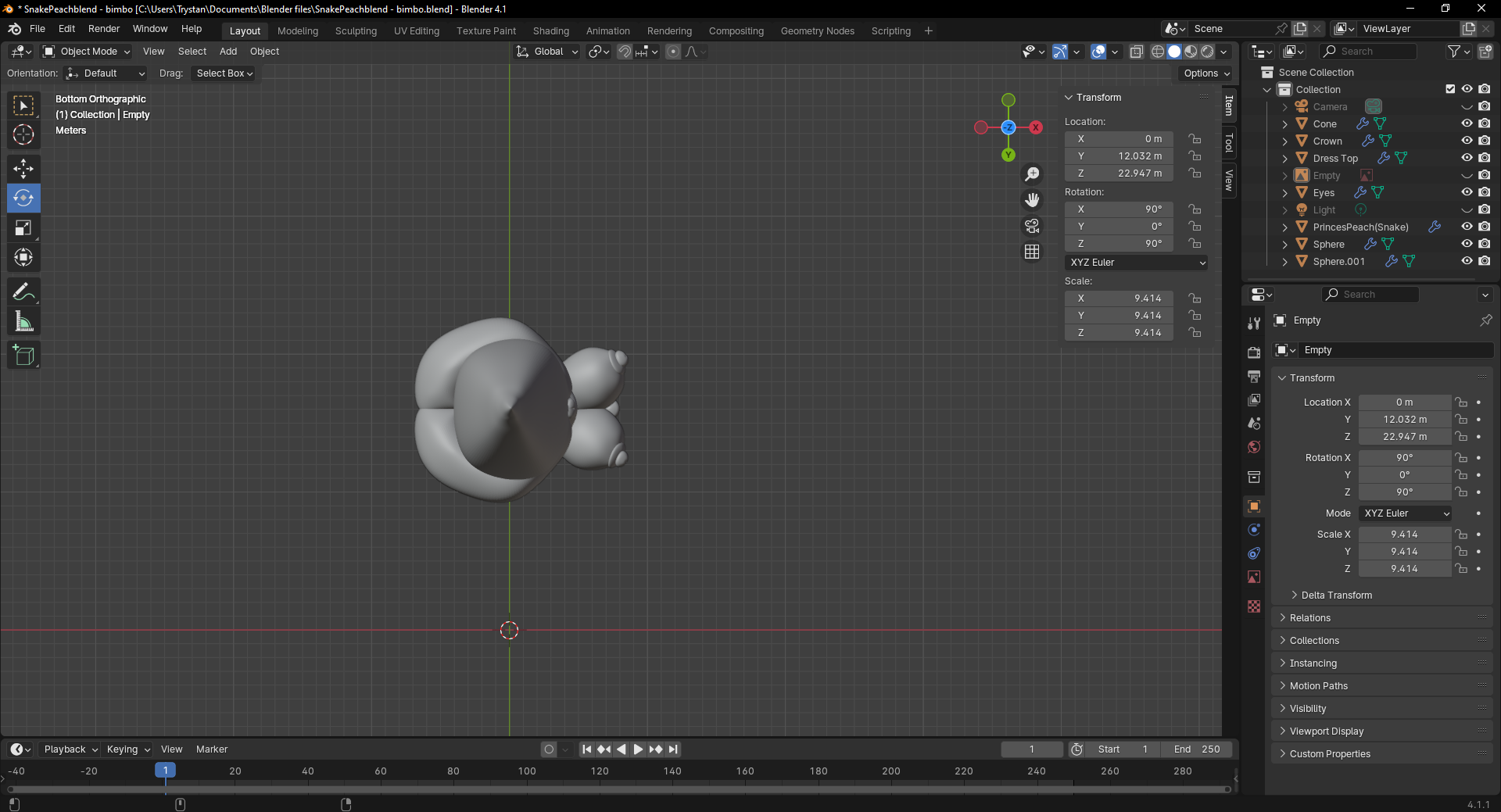Screen dimensions: 1501x812
Task: Select the Move tool in toolbar
Action: pos(23,168)
